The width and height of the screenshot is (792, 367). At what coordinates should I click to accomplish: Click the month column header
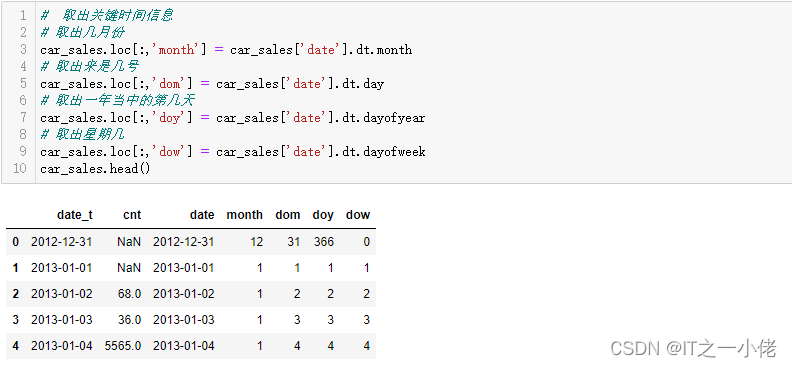[244, 215]
